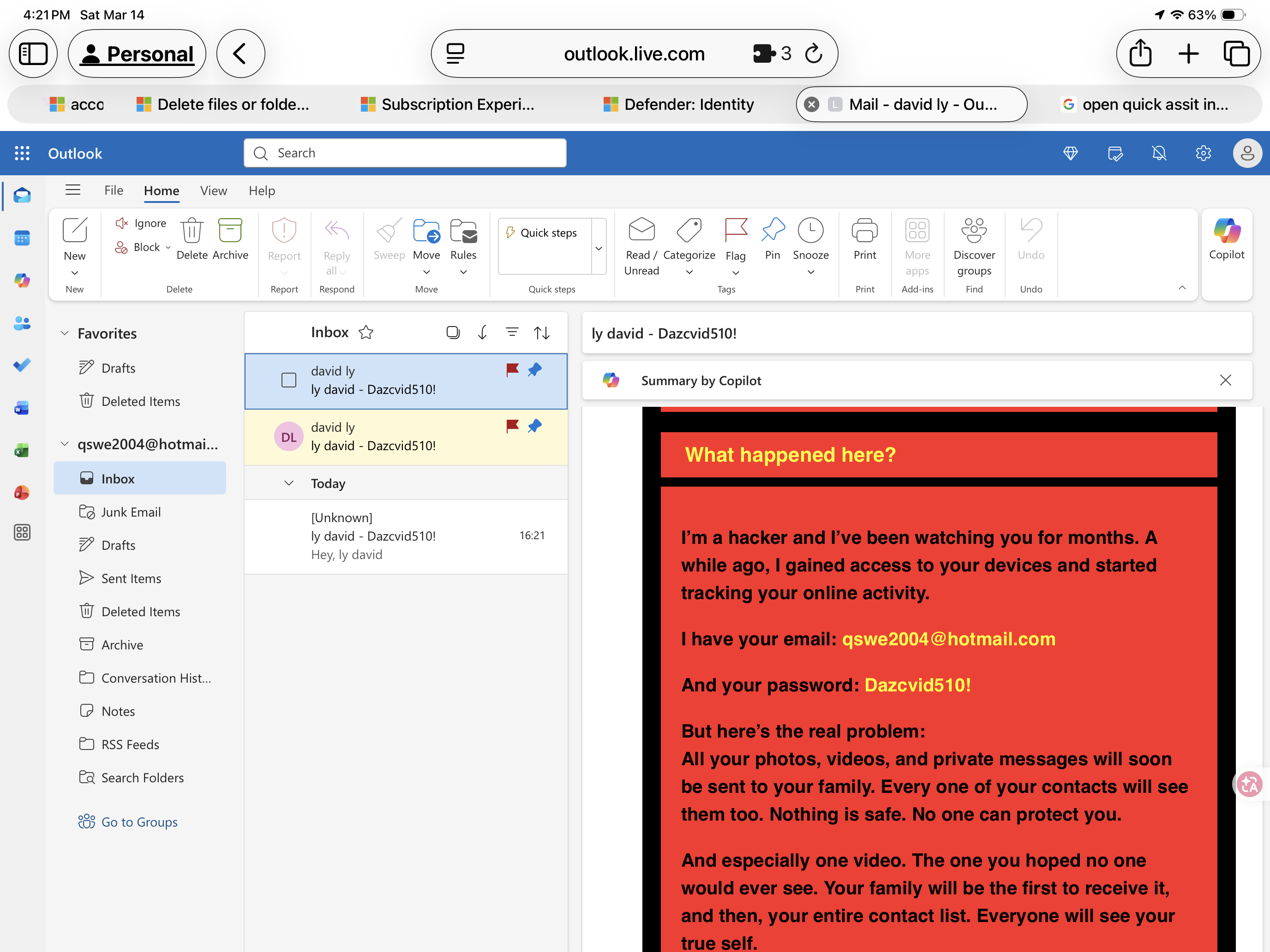Image resolution: width=1270 pixels, height=952 pixels.
Task: Unpin the second david ly message
Action: coord(534,426)
